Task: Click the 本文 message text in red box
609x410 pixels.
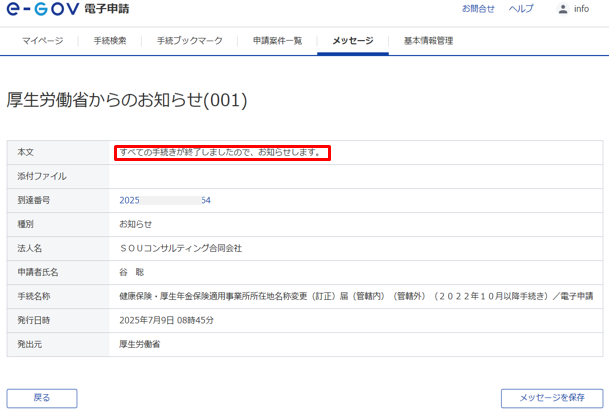Action: click(221, 153)
